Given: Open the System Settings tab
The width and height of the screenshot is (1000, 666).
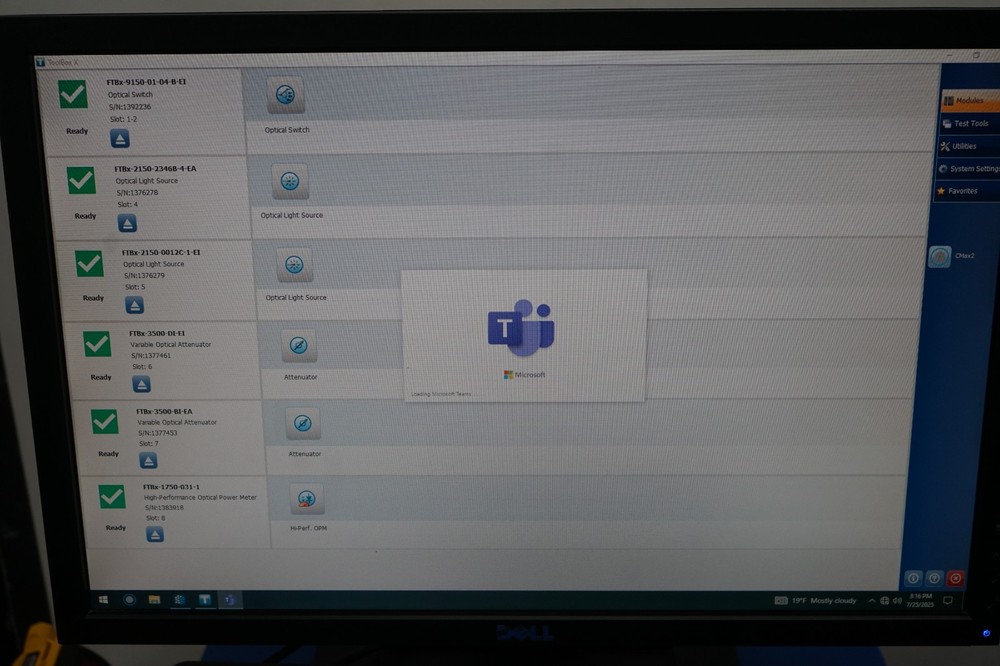Looking at the screenshot, I should (x=967, y=168).
